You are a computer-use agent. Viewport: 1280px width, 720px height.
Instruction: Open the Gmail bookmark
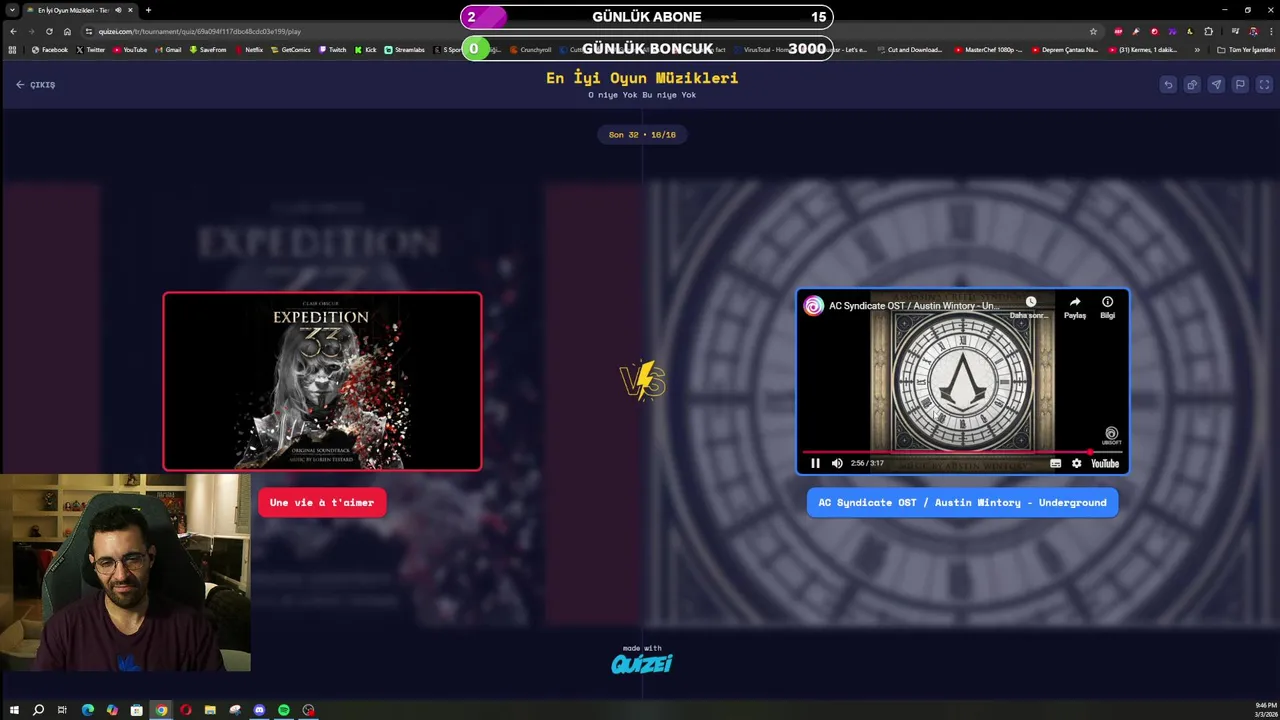click(x=168, y=49)
